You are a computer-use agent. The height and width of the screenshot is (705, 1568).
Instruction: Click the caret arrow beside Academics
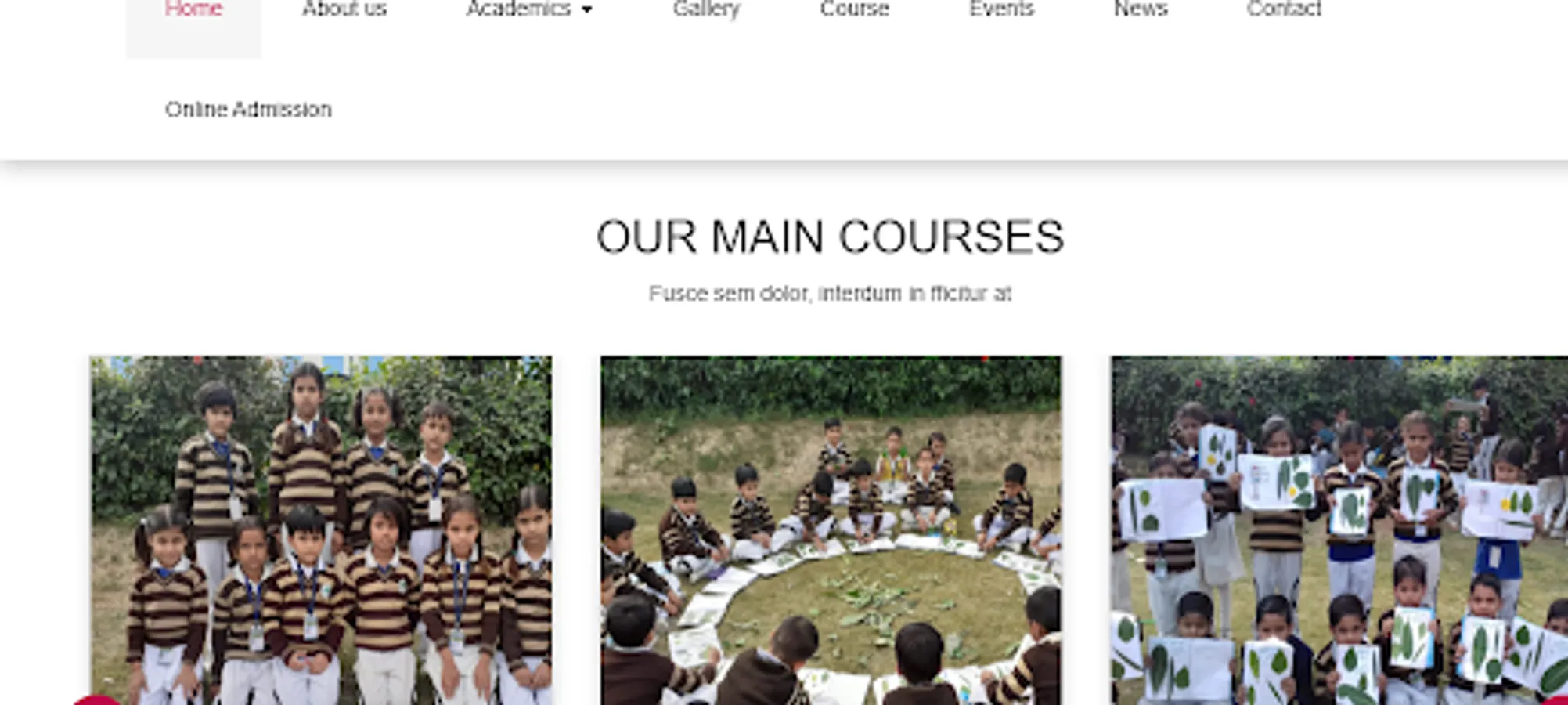tap(587, 10)
